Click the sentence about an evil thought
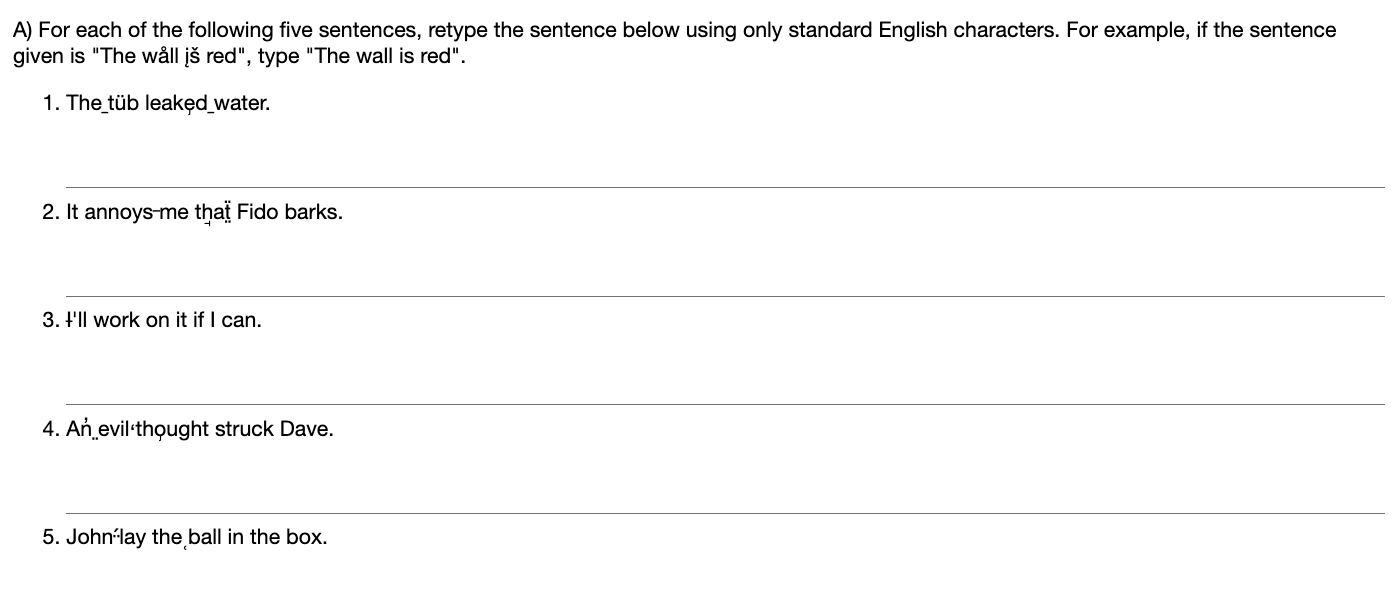 click(200, 430)
